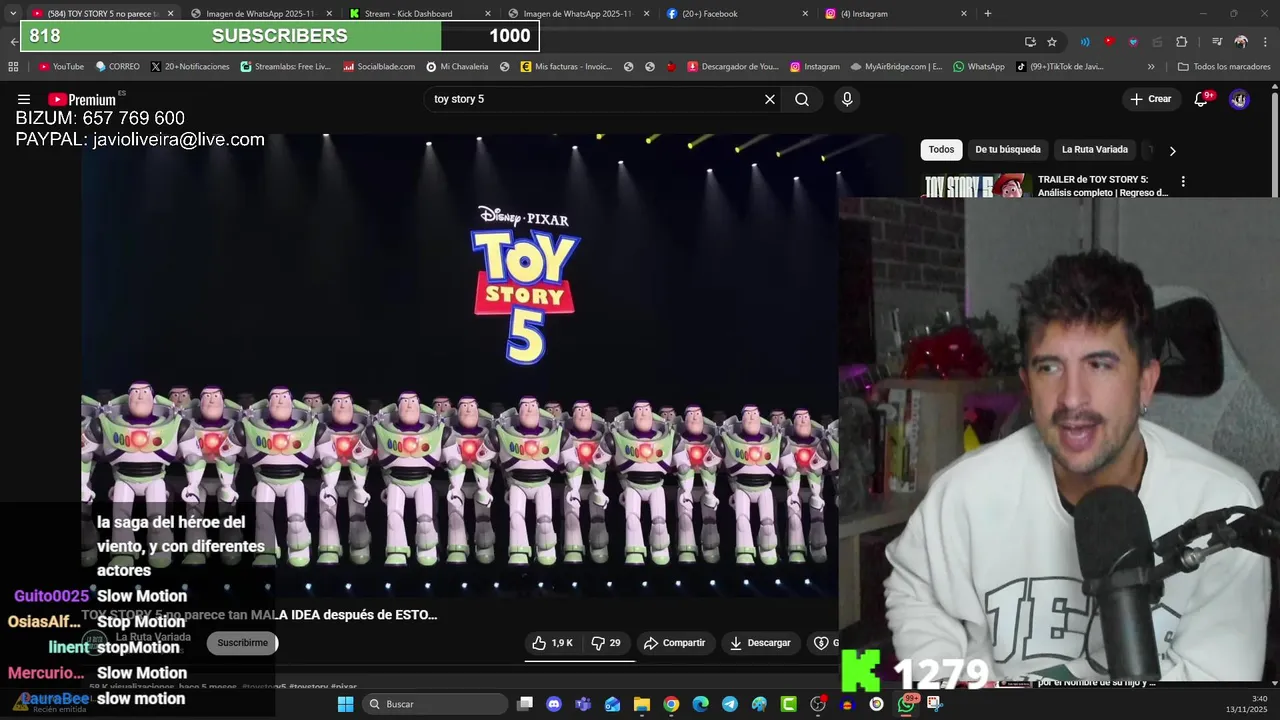Open WhatsApp from the taskbar
Viewport: 1280px width, 720px height.
coord(906,704)
